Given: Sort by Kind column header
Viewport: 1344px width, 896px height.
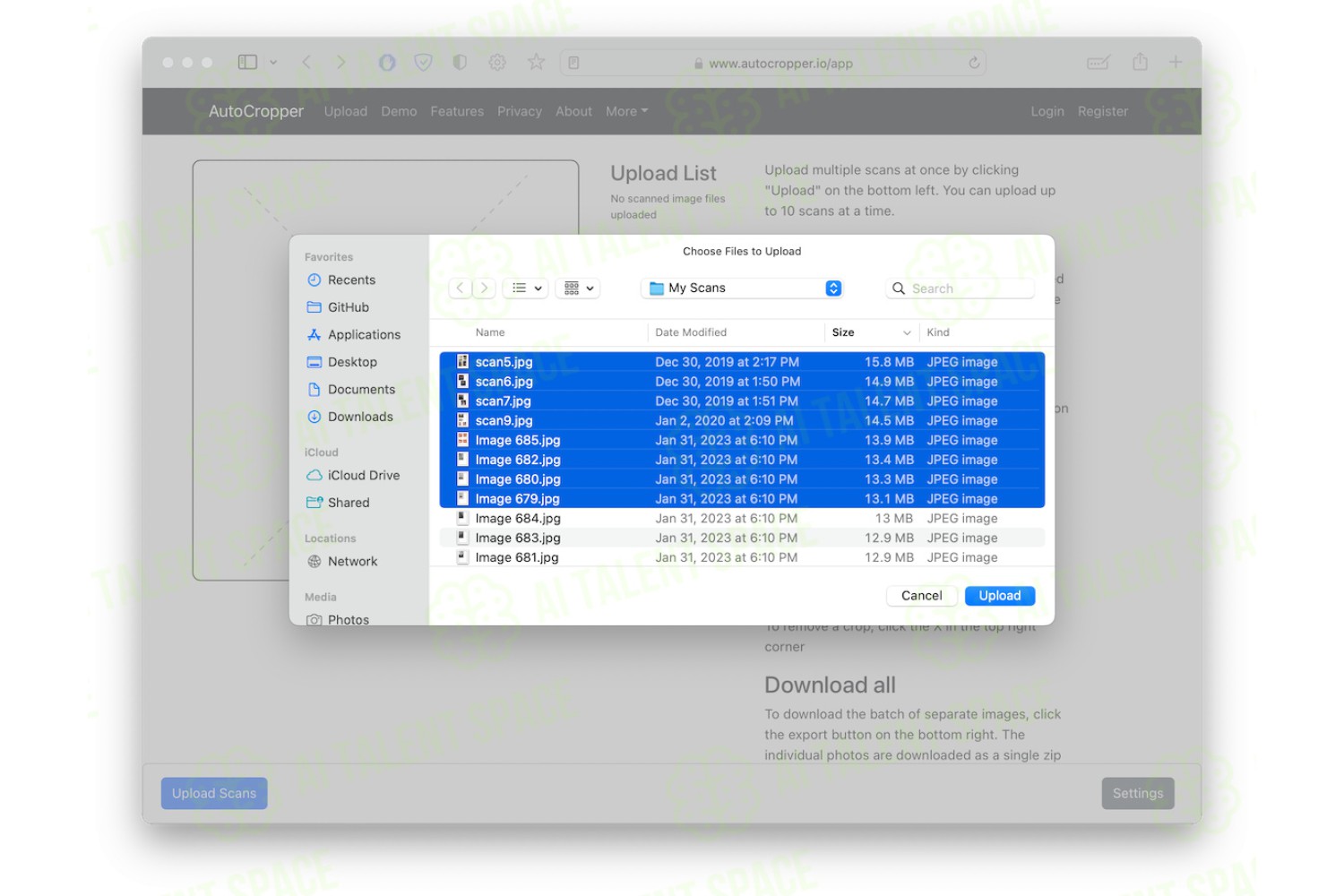Looking at the screenshot, I should tap(938, 332).
